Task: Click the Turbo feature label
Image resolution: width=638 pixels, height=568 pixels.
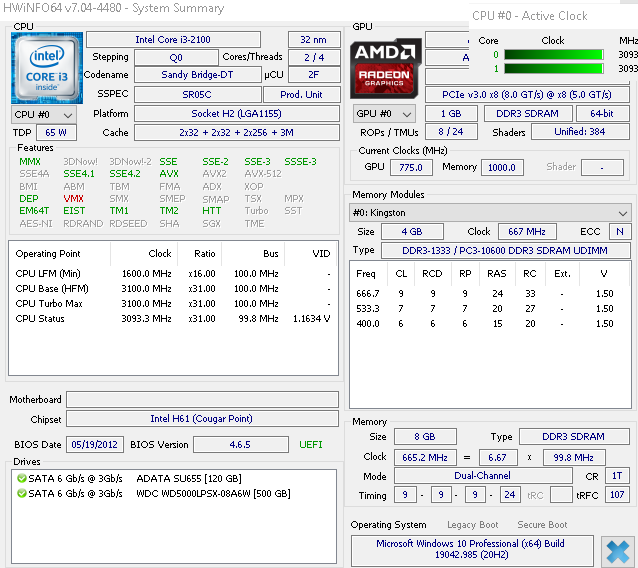Action: (x=256, y=211)
